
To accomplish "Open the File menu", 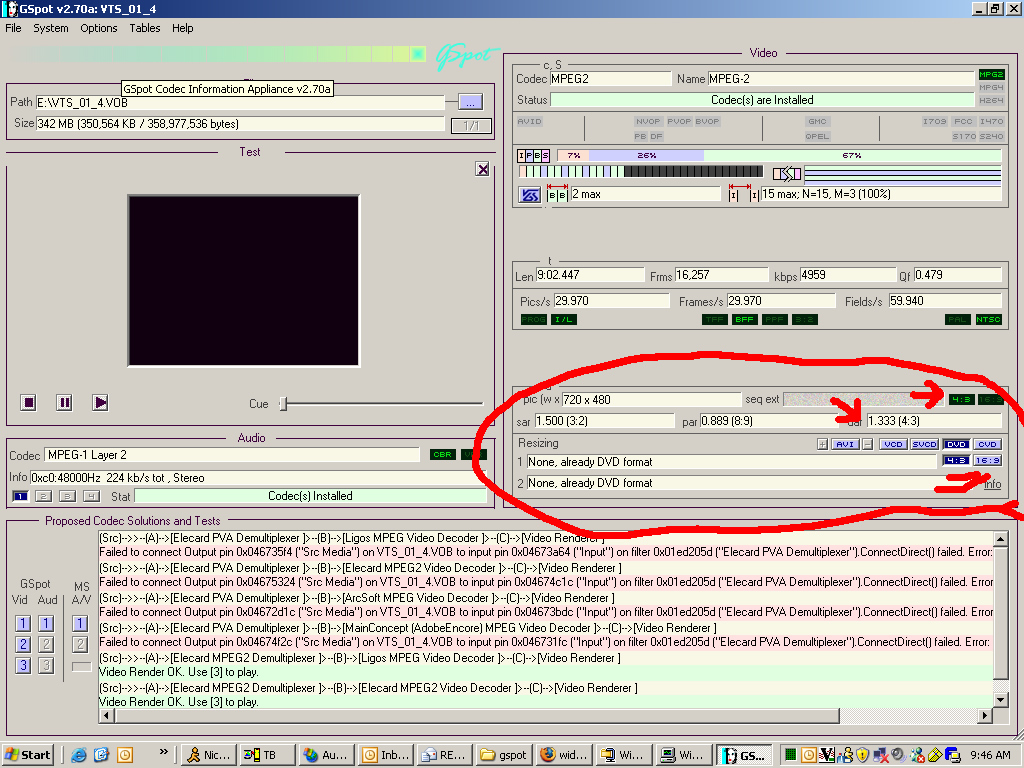I will click(13, 28).
